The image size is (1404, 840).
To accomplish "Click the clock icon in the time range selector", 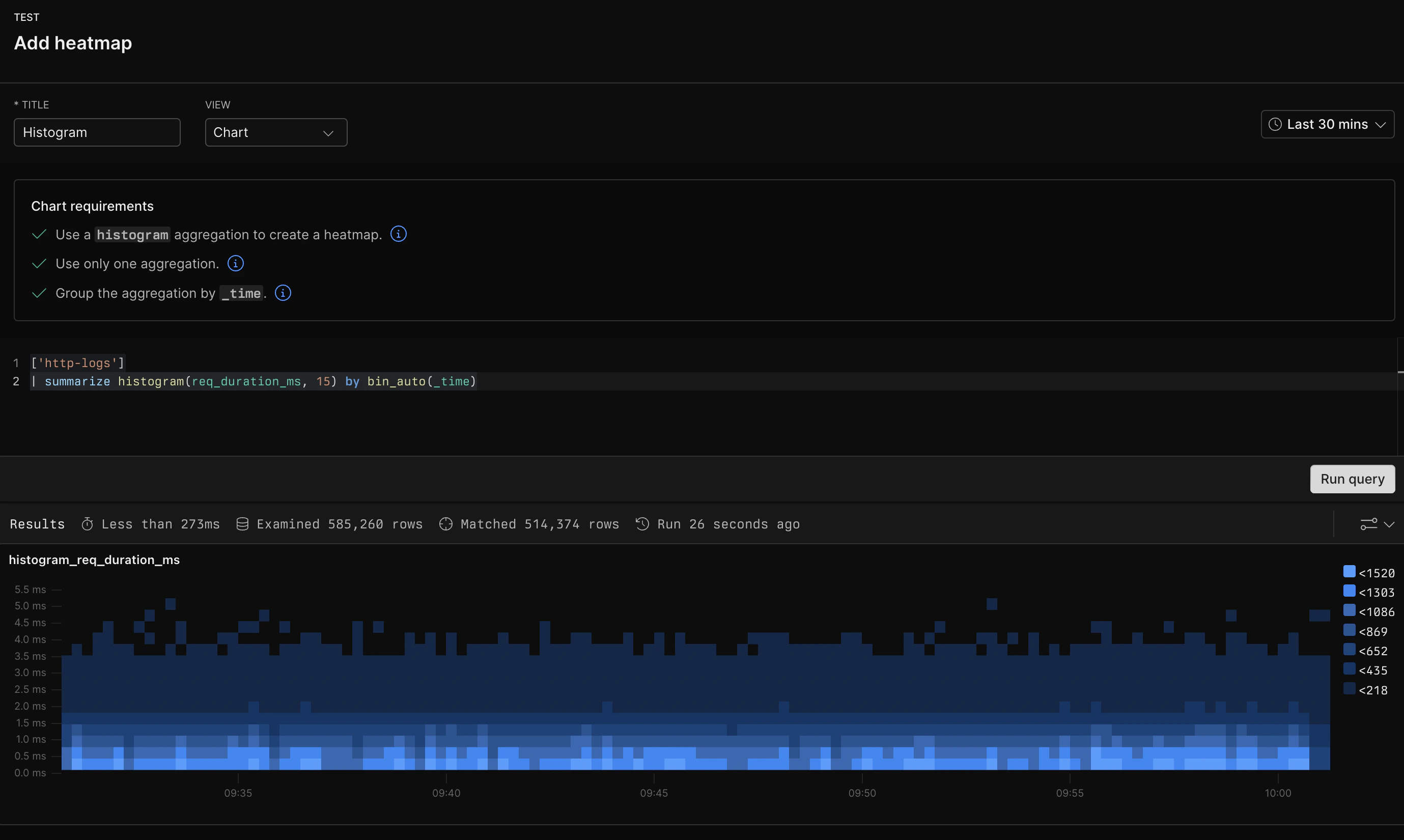I will [x=1276, y=125].
